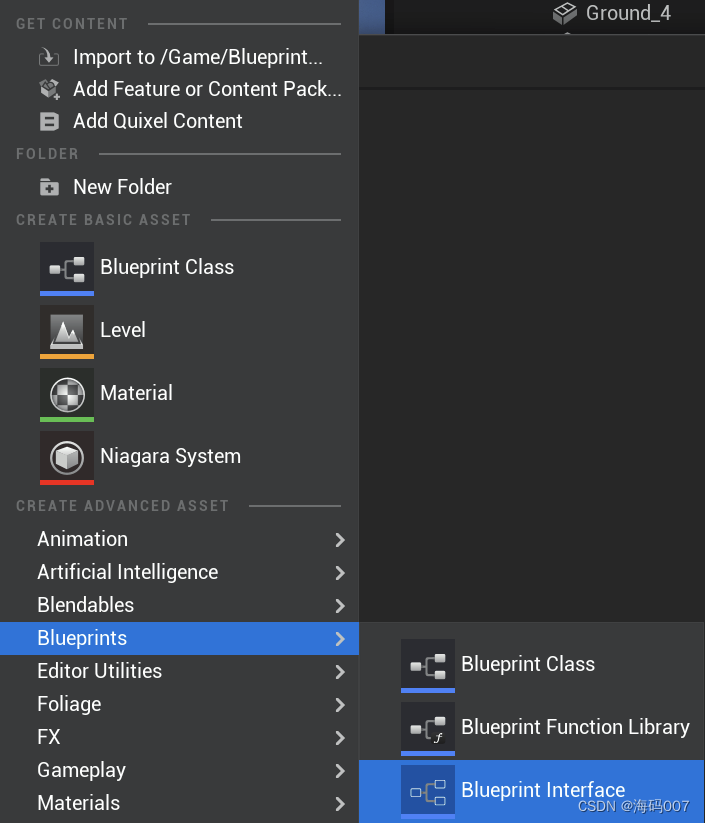Choose Import to /Game/Blueprint... entry
Image resolution: width=705 pixels, height=823 pixels.
click(180, 57)
